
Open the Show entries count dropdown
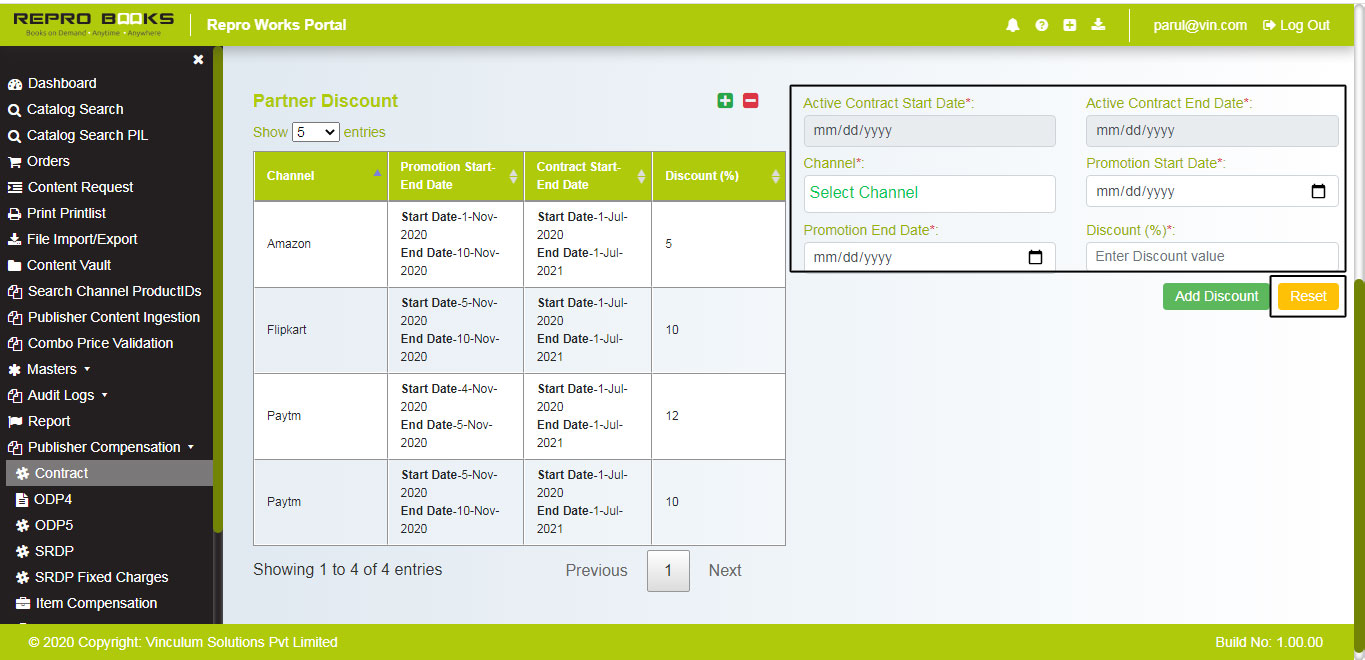[315, 132]
